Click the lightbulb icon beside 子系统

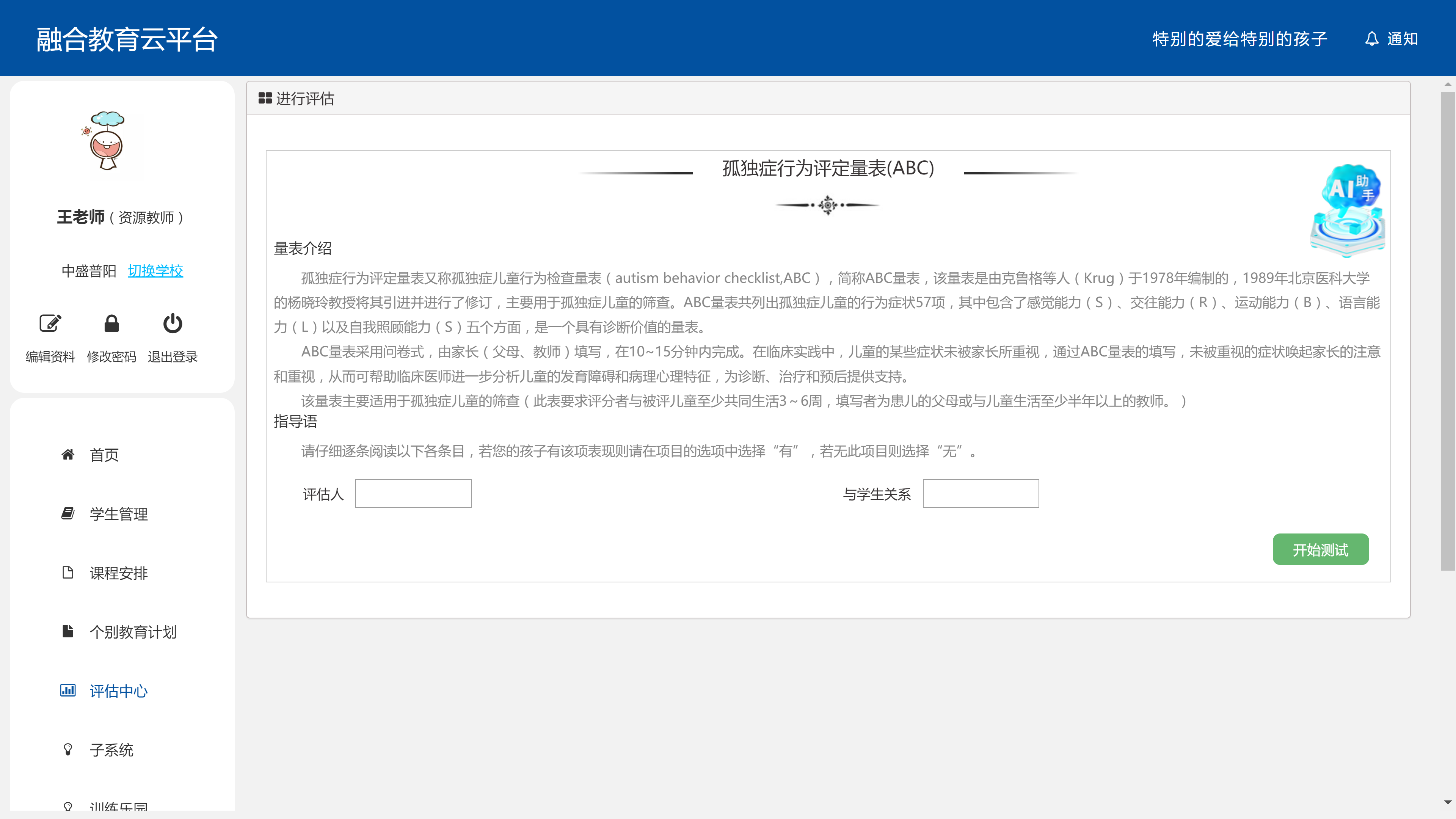click(x=68, y=750)
